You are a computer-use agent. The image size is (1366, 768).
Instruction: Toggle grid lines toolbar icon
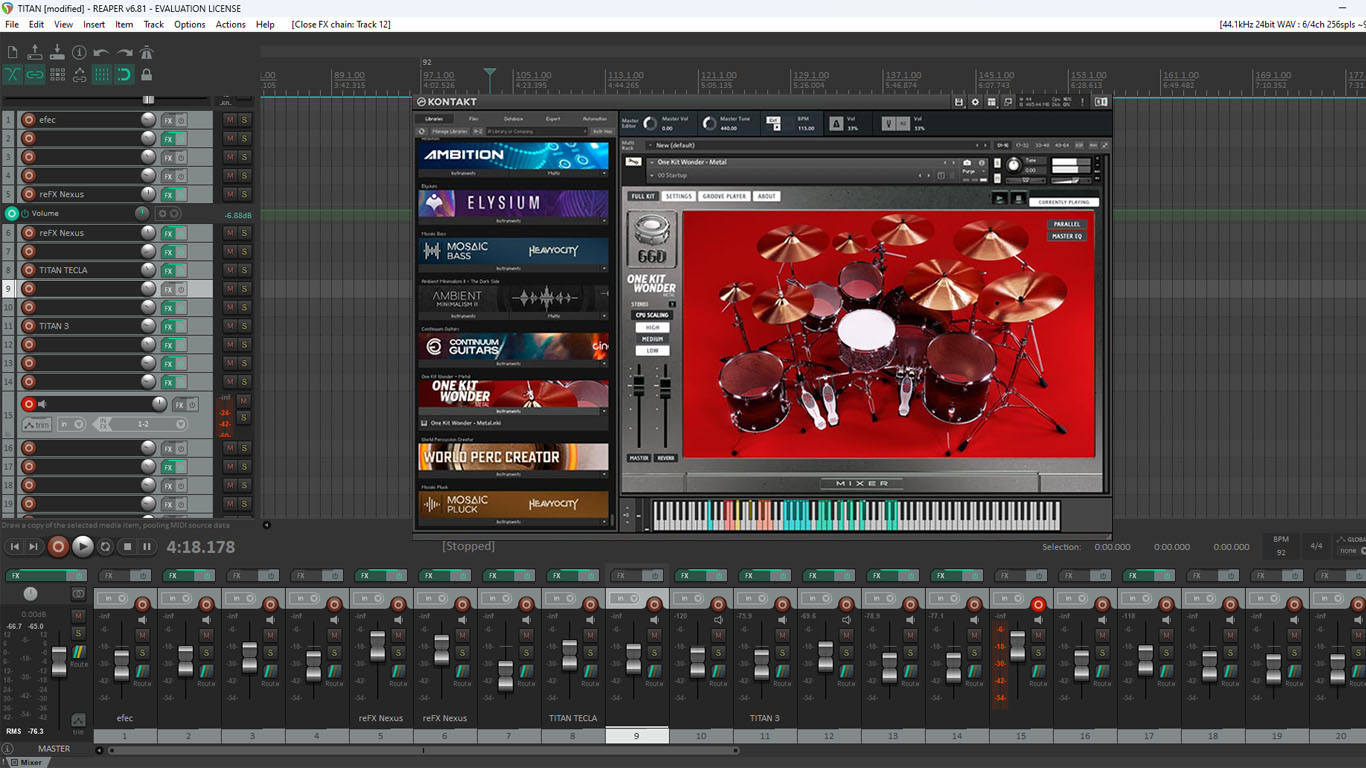(x=101, y=74)
